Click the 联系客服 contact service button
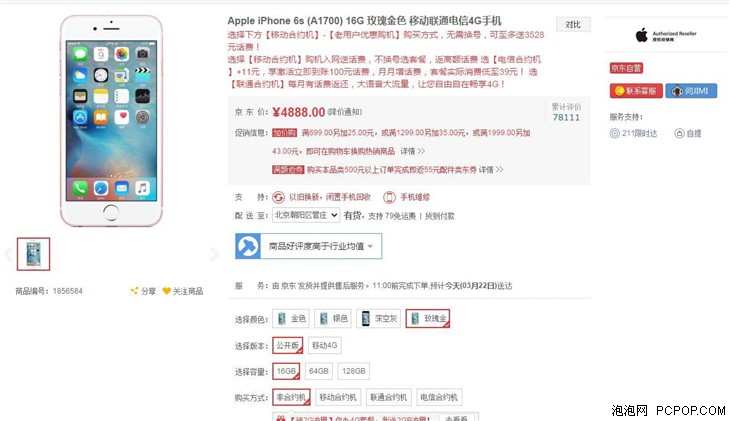Viewport: 730px width, 421px height. 636,91
